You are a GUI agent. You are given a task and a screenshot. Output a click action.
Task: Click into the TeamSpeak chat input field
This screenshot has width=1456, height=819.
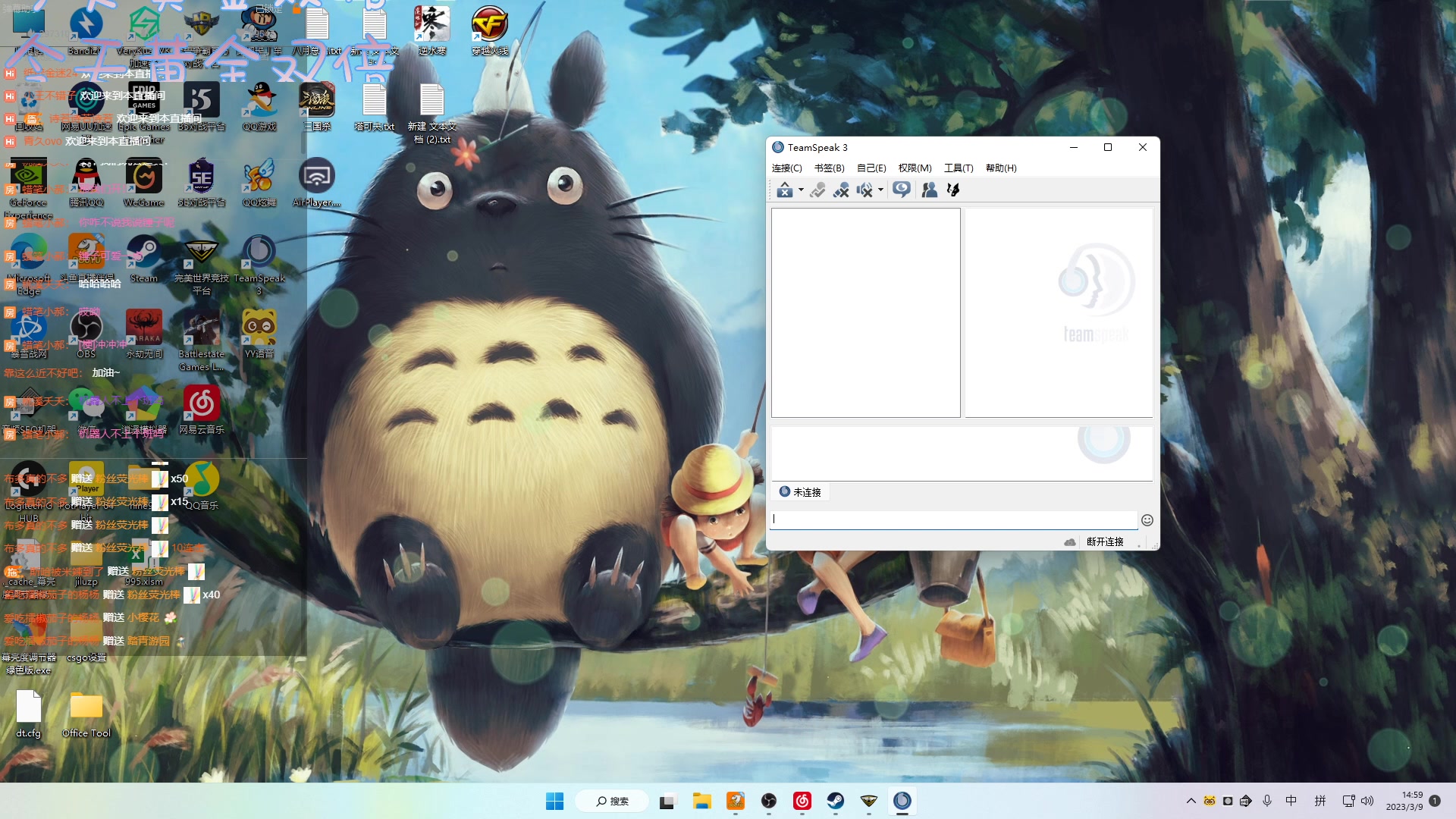[x=954, y=519]
